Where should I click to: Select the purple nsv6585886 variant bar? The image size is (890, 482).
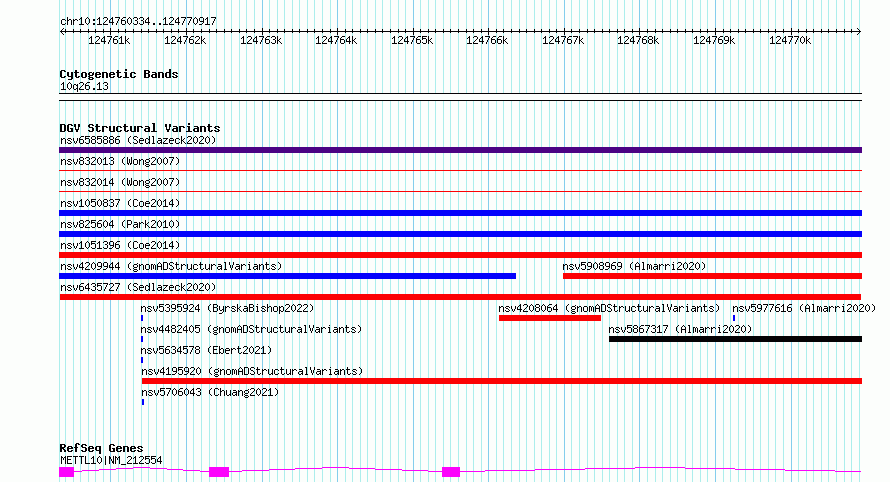click(460, 150)
